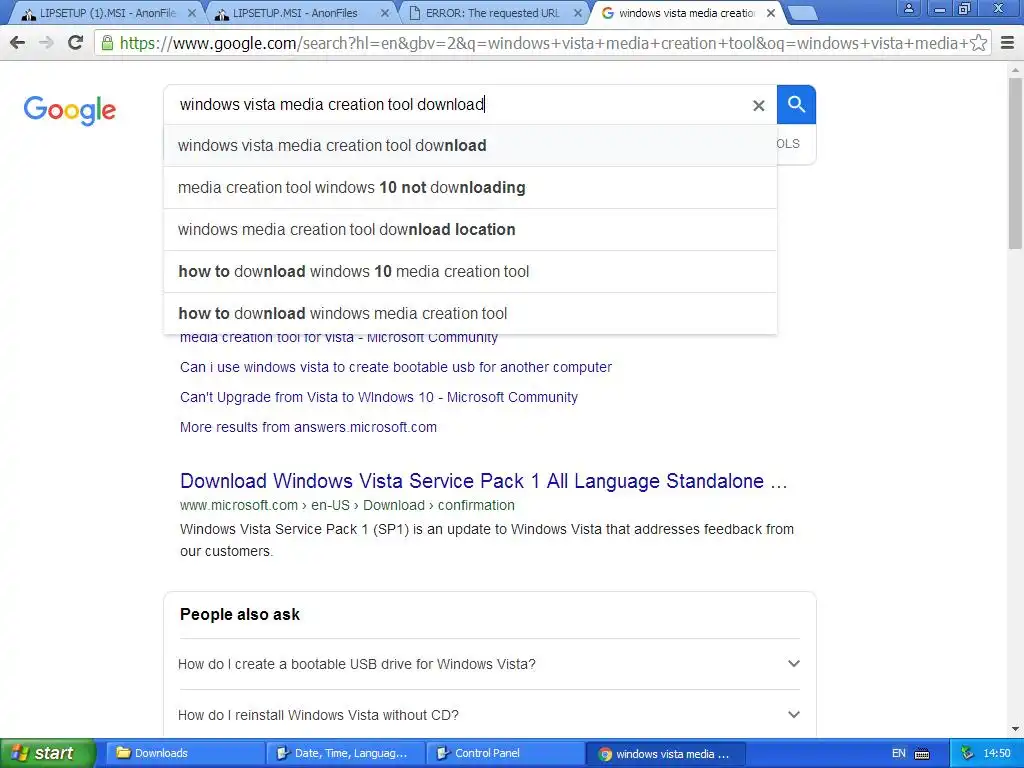Viewport: 1024px width, 768px height.
Task: Choose suggestion windows media creation tool download location
Action: click(470, 229)
